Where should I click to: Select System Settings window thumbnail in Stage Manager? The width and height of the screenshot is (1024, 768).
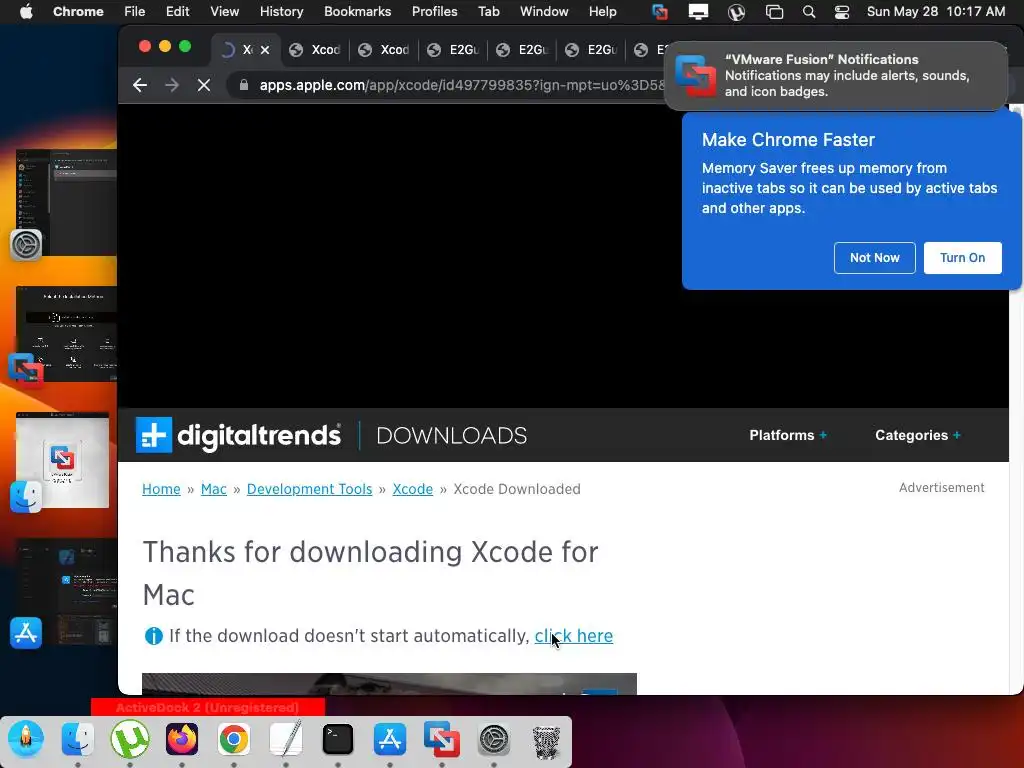coord(66,202)
